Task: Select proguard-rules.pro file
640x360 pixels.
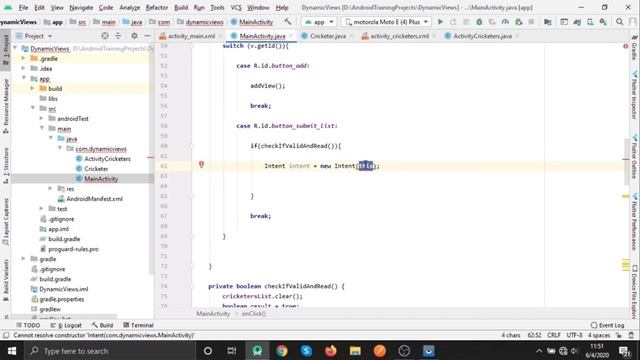Action: [73, 249]
